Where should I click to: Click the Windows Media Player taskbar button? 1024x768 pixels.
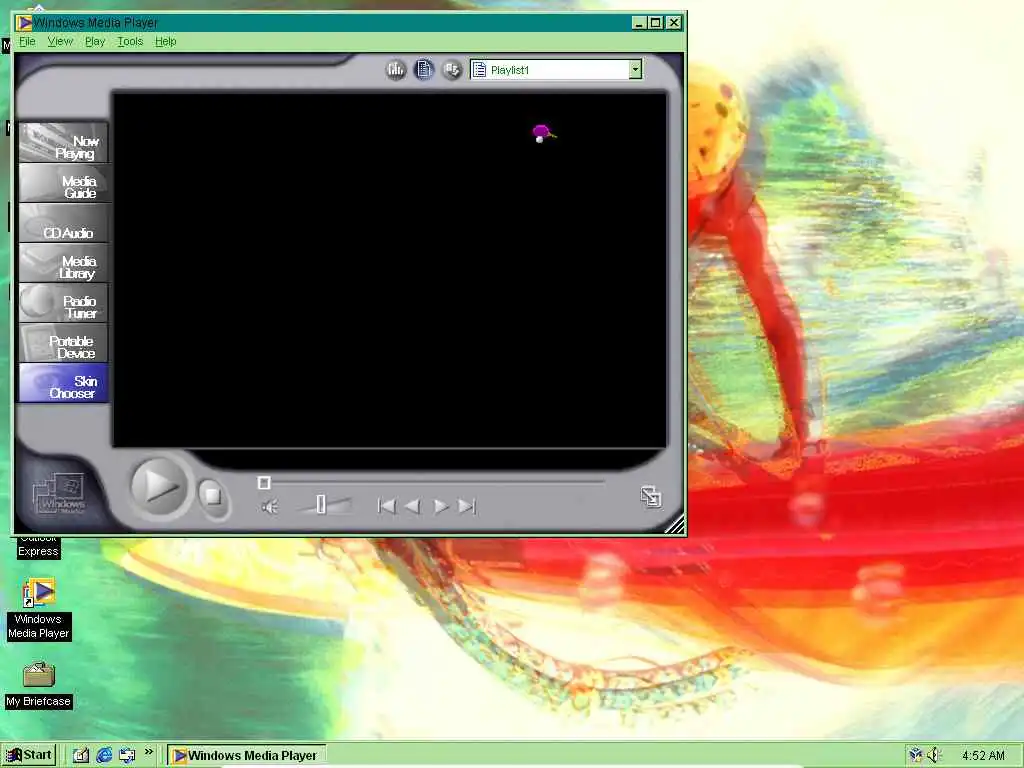tap(246, 756)
